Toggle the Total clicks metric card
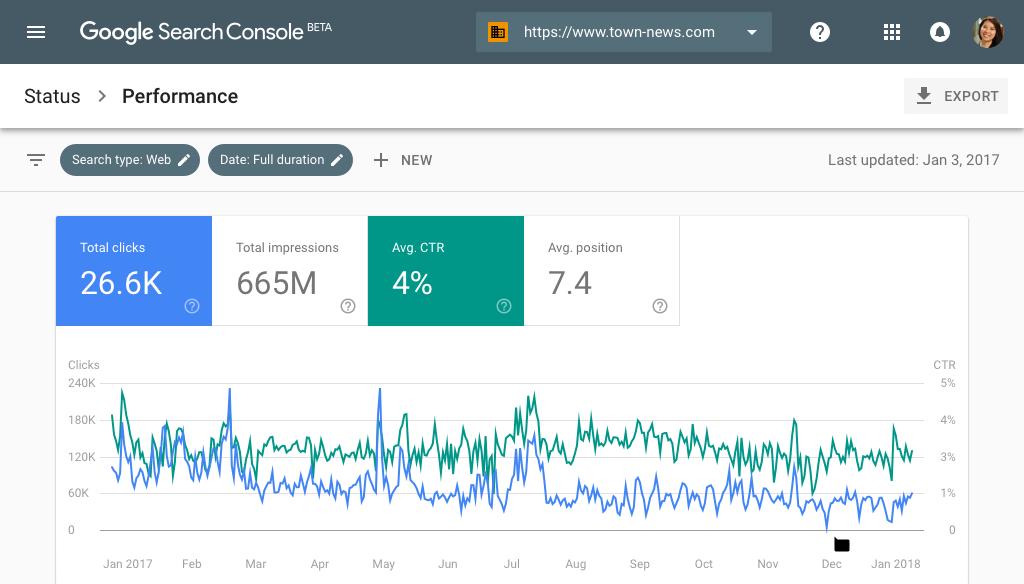 coord(134,270)
